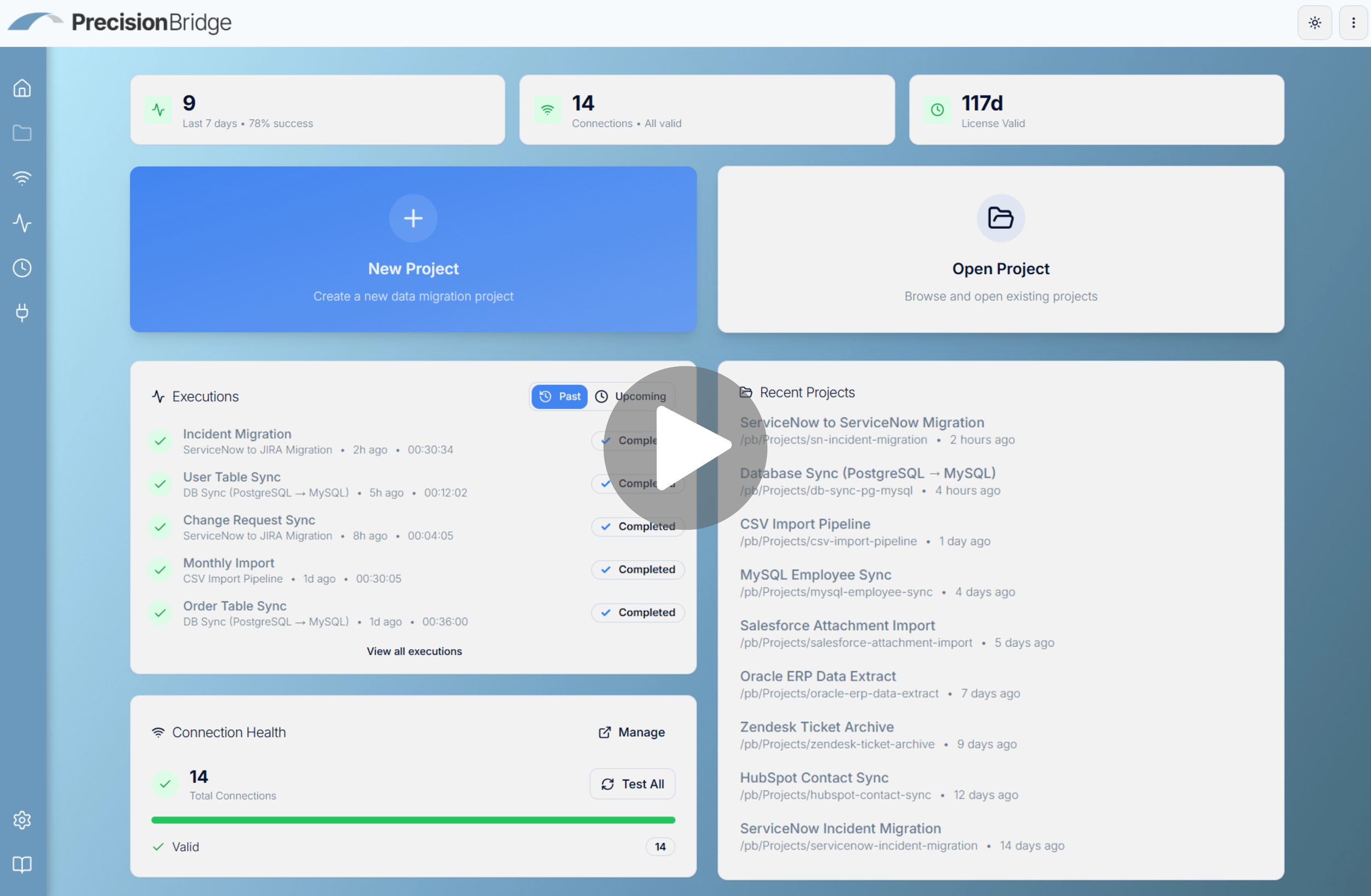Click the Valid status row label
This screenshot has height=896, width=1371.
[185, 847]
